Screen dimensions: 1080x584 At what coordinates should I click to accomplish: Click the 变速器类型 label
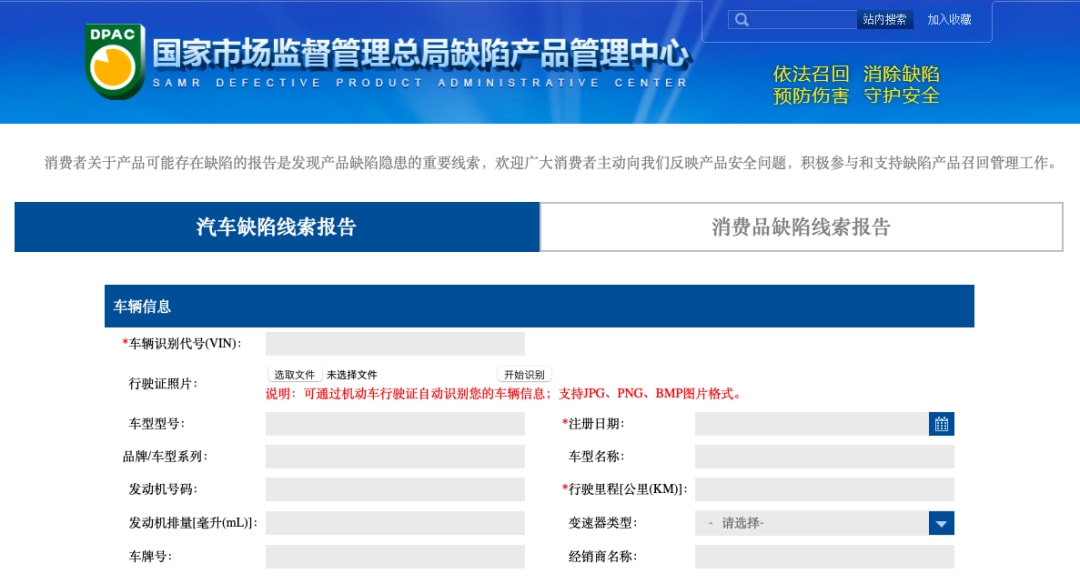[603, 523]
